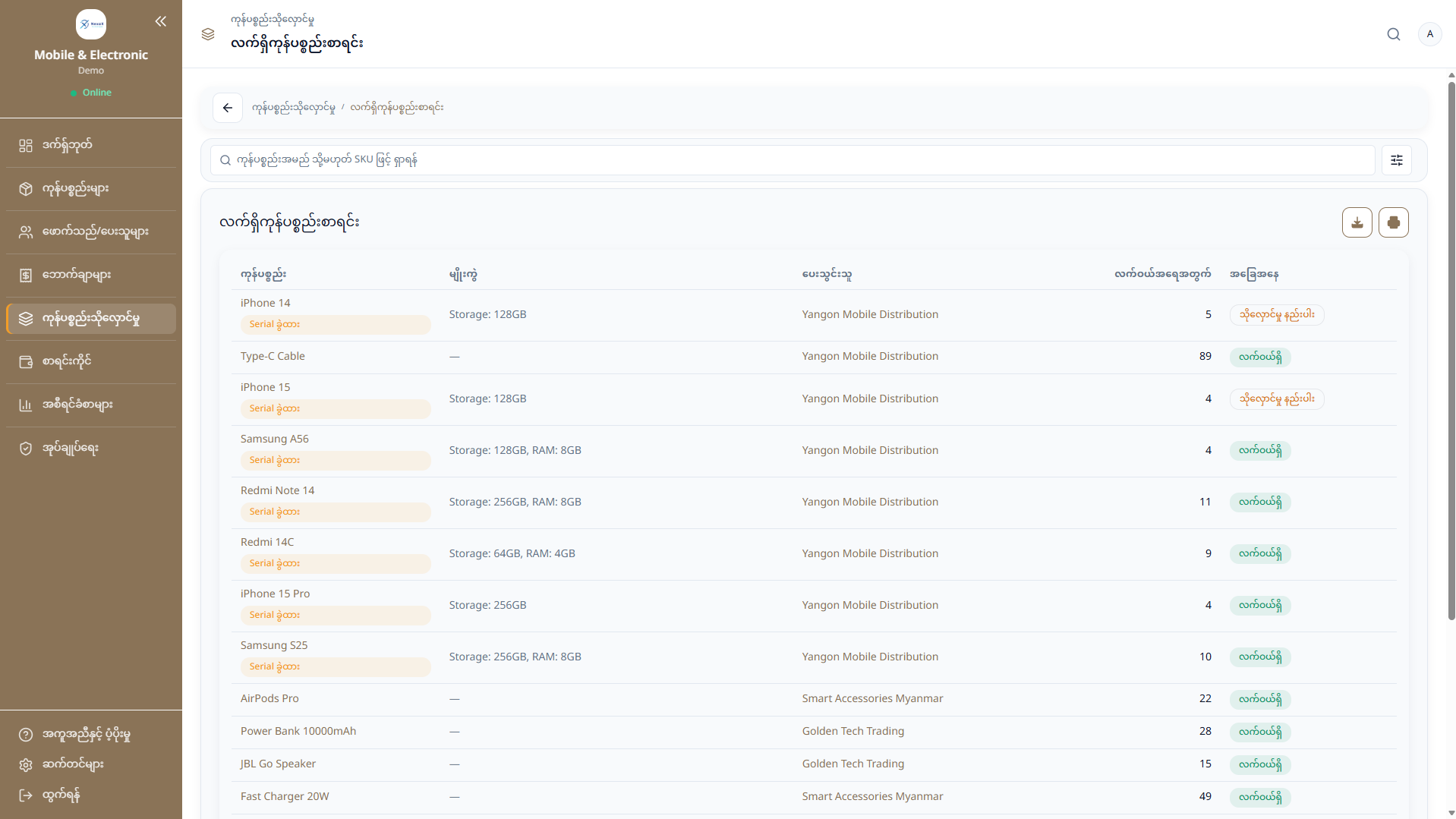The height and width of the screenshot is (819, 1456).
Task: Click the bar chart reports icon in sidebar
Action: point(26,405)
